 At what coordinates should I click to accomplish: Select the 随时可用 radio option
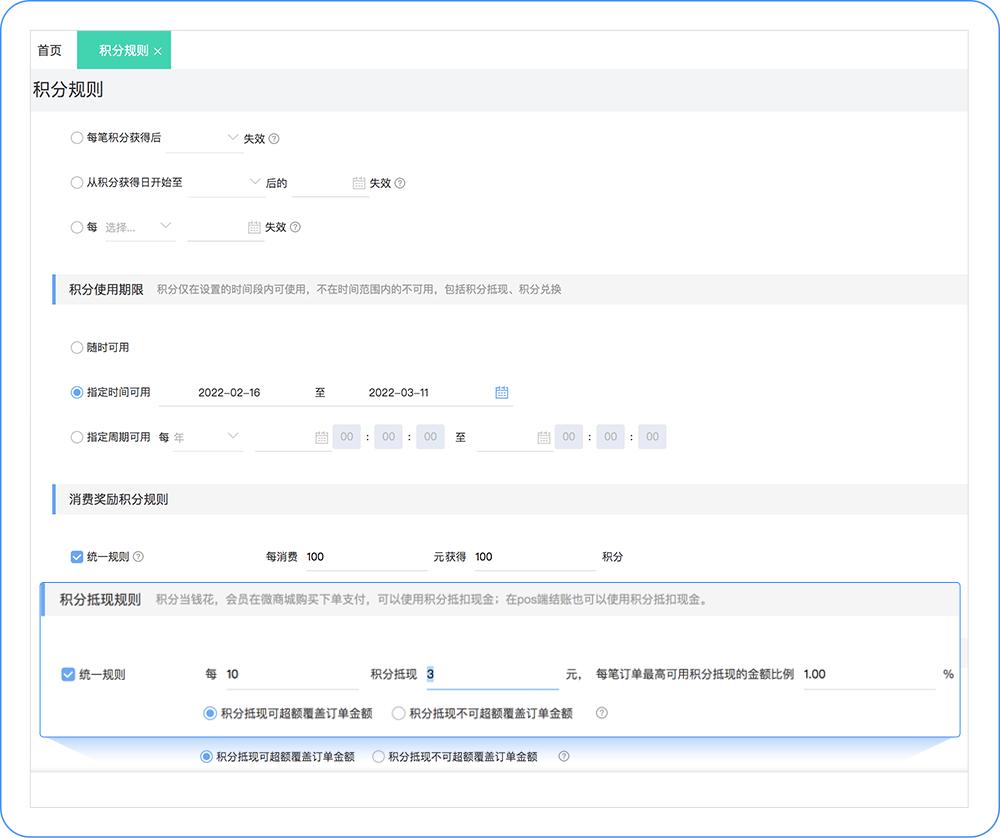click(x=77, y=347)
